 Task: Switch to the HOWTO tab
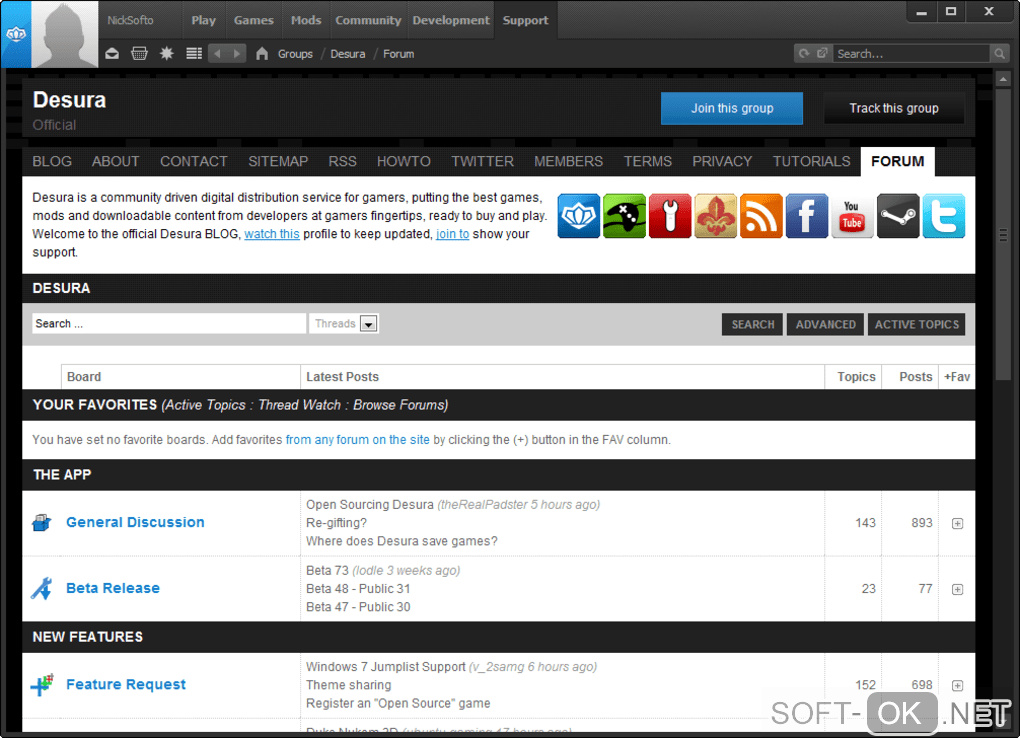click(403, 161)
